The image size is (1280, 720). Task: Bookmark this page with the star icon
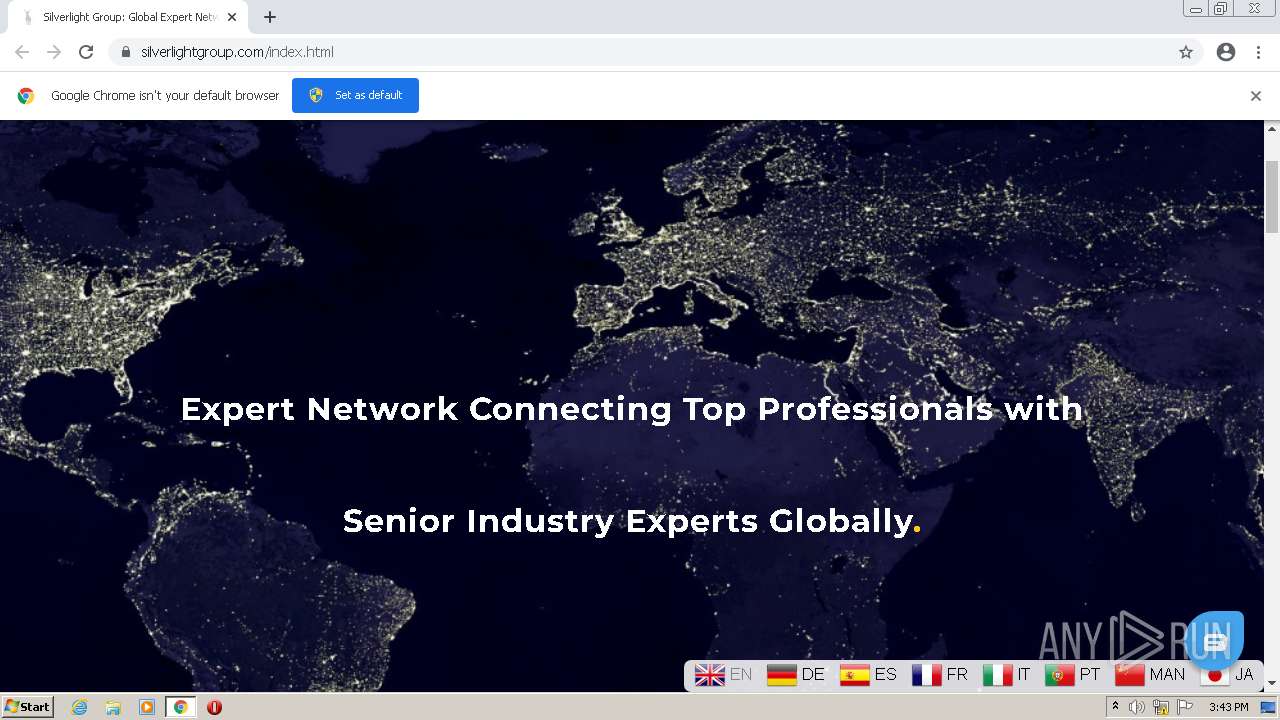[x=1186, y=52]
